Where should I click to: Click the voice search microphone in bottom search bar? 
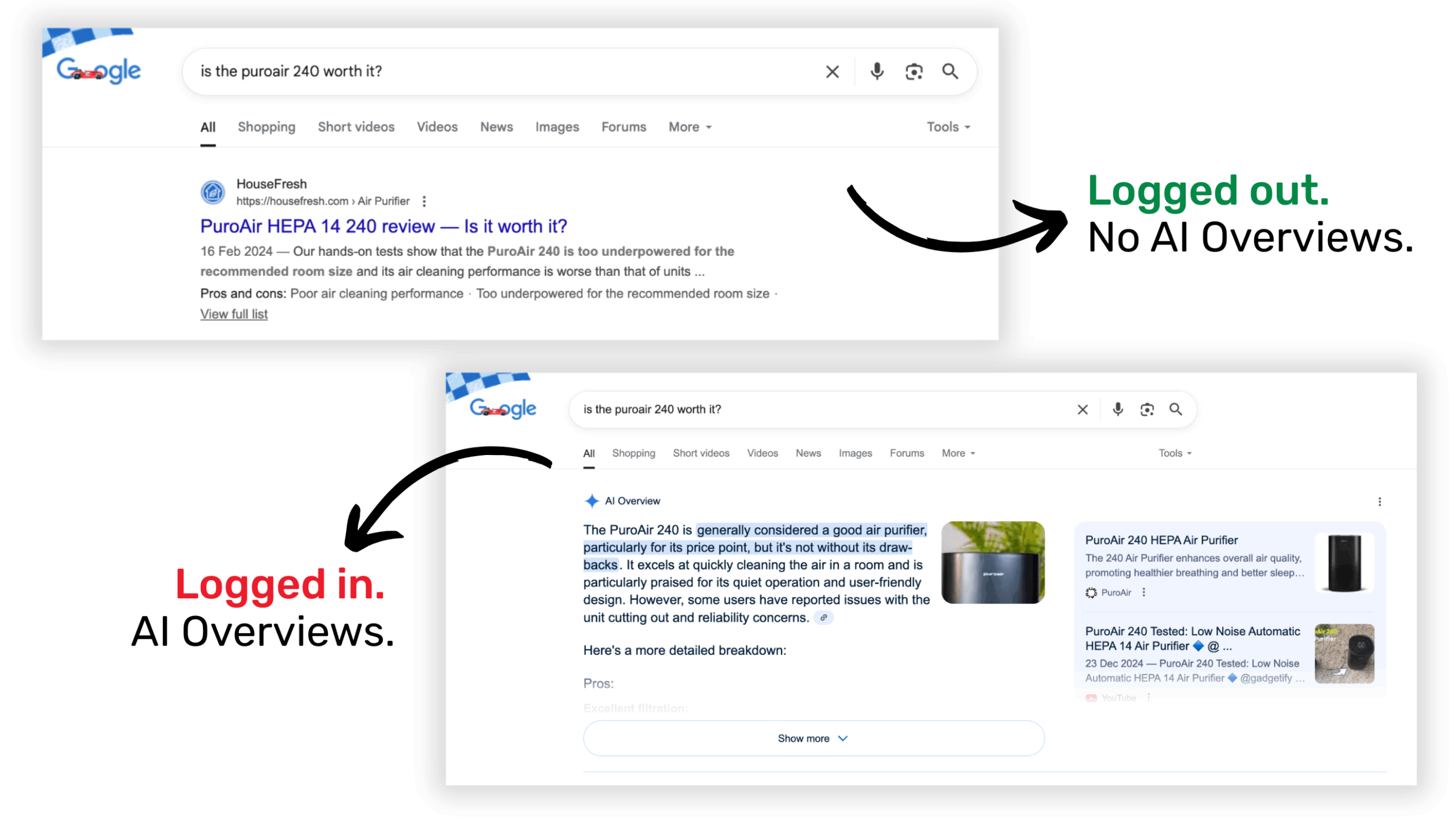point(1118,409)
